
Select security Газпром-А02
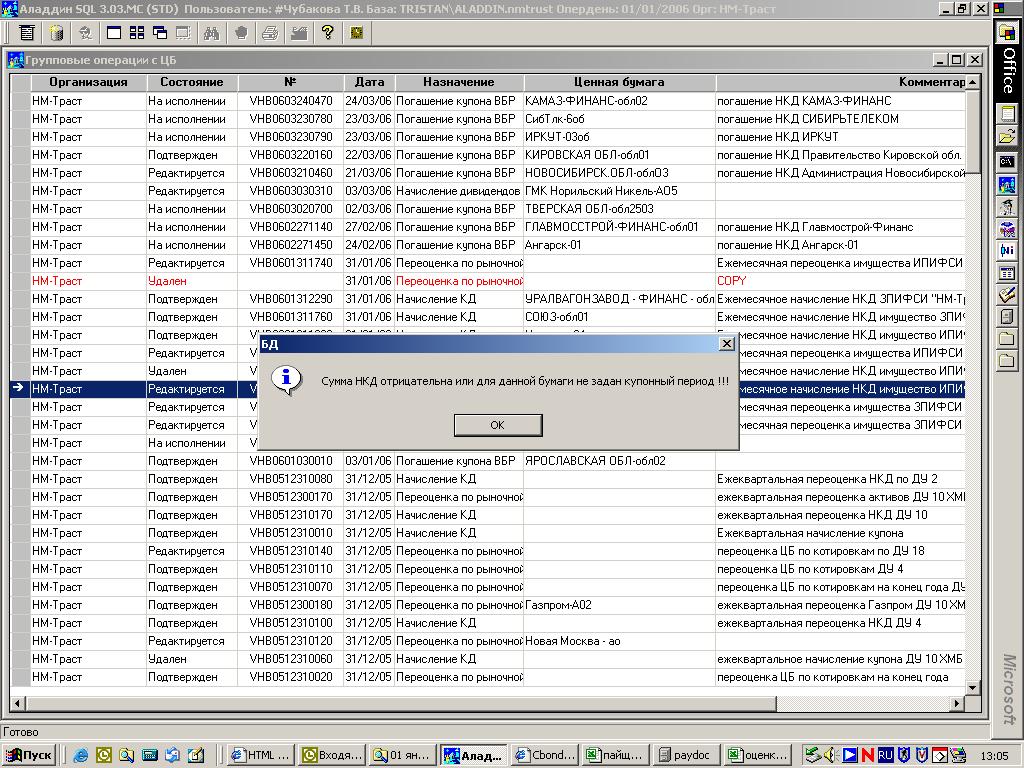point(619,605)
